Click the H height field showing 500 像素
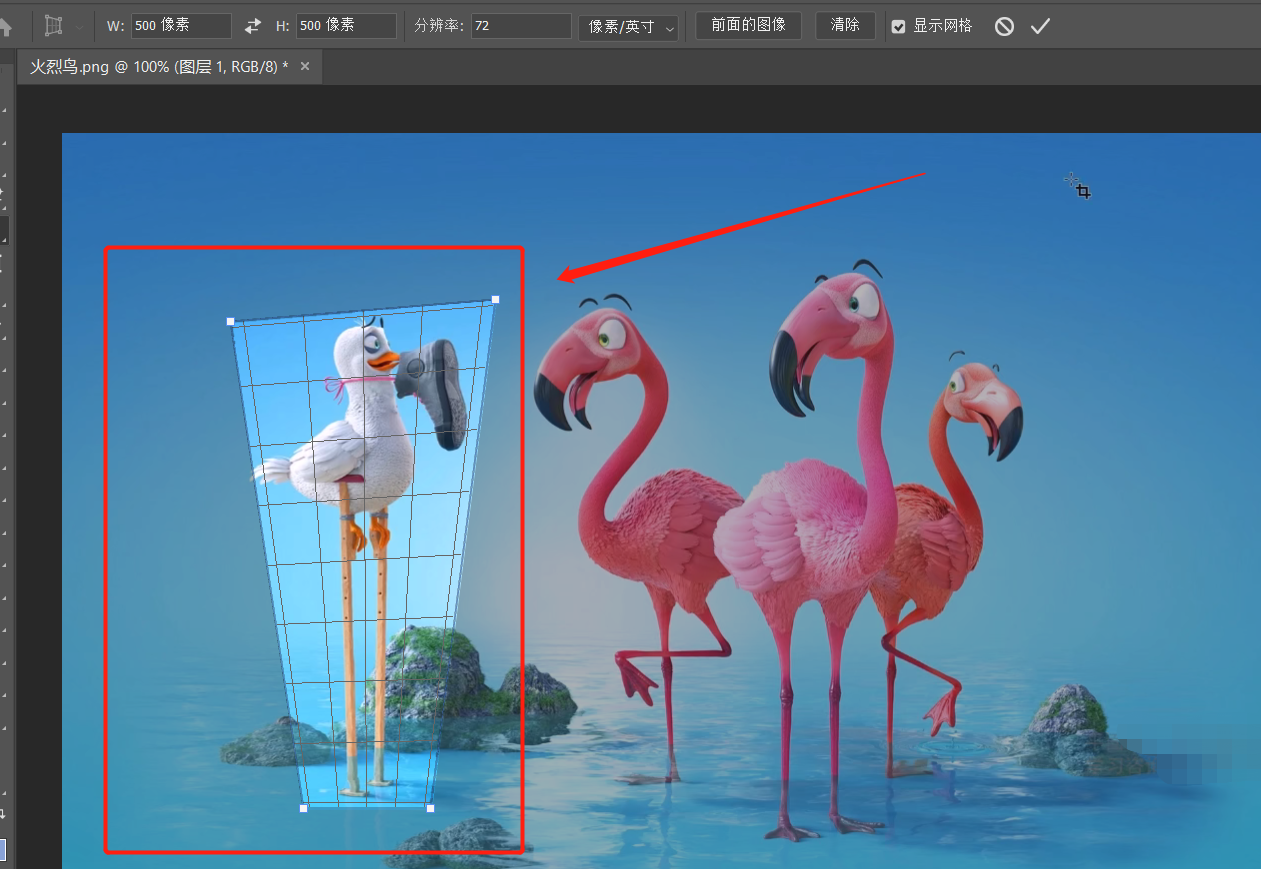1261x869 pixels. tap(346, 26)
